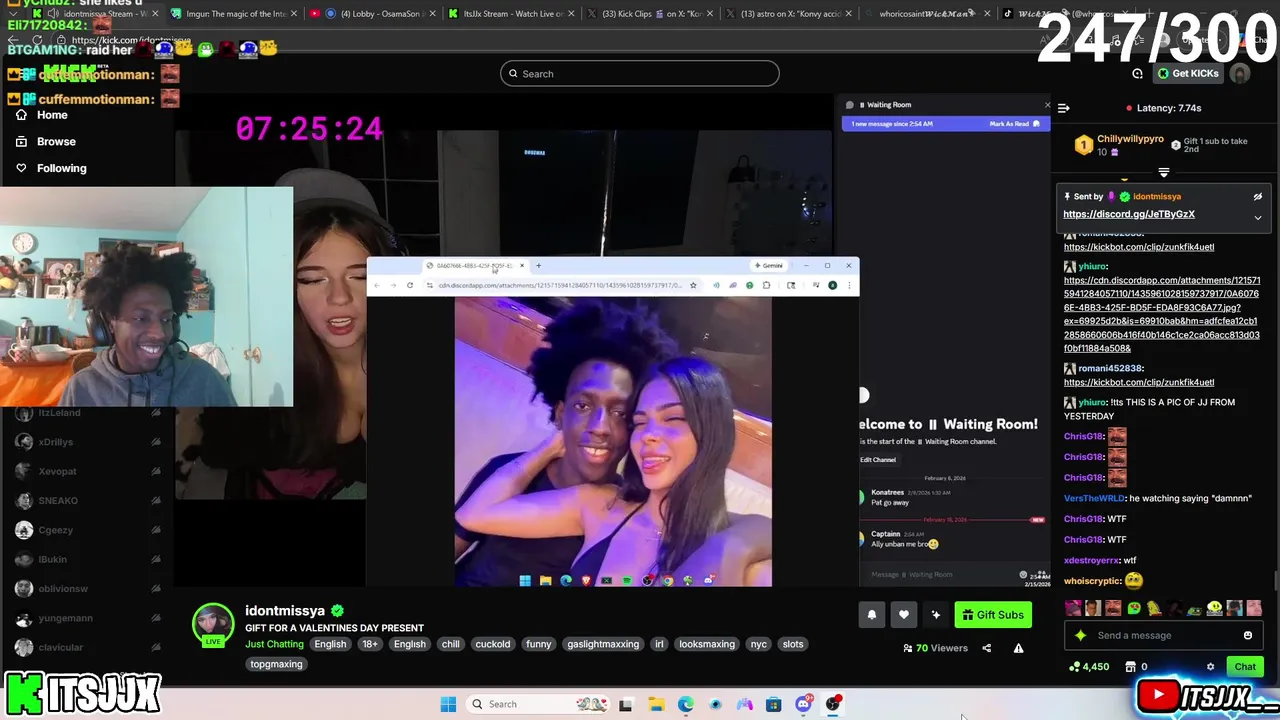Open the Following section in the sidebar
The height and width of the screenshot is (720, 1280).
click(x=51, y=168)
